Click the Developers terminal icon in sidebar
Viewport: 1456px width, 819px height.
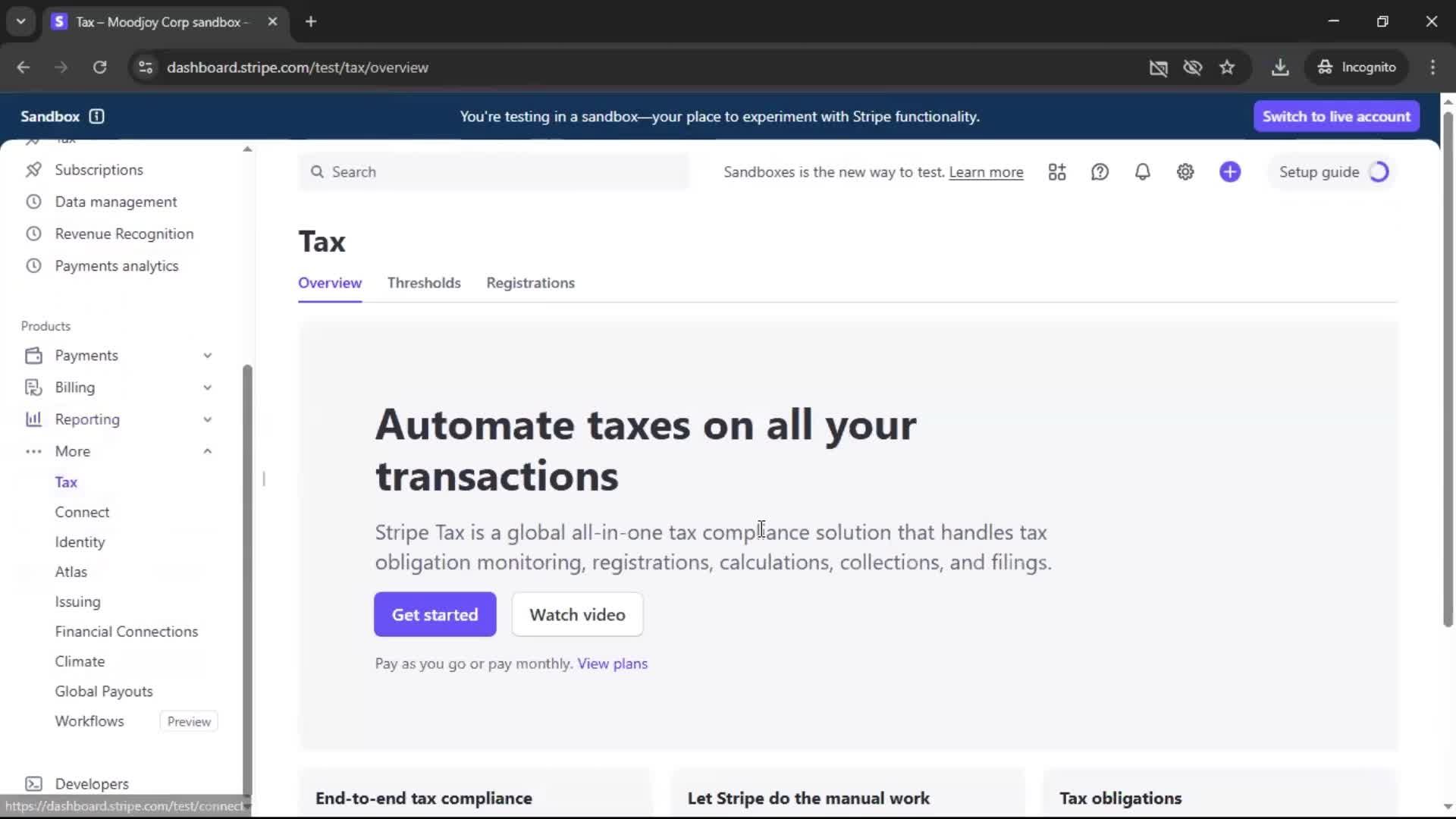click(x=33, y=783)
